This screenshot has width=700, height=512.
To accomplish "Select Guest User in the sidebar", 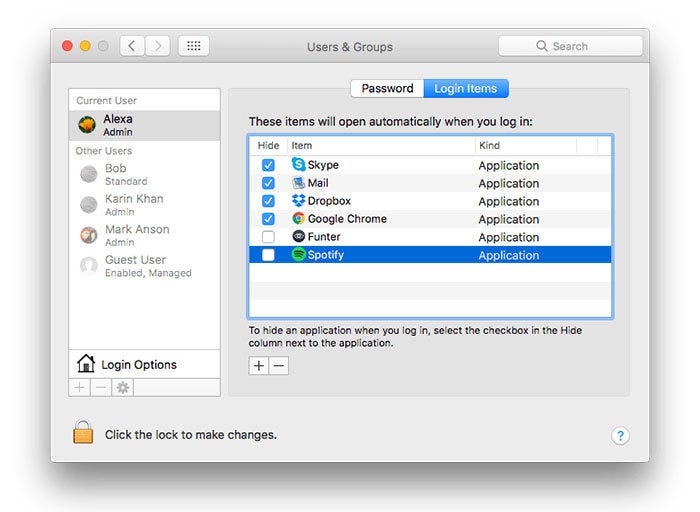I will click(144, 266).
